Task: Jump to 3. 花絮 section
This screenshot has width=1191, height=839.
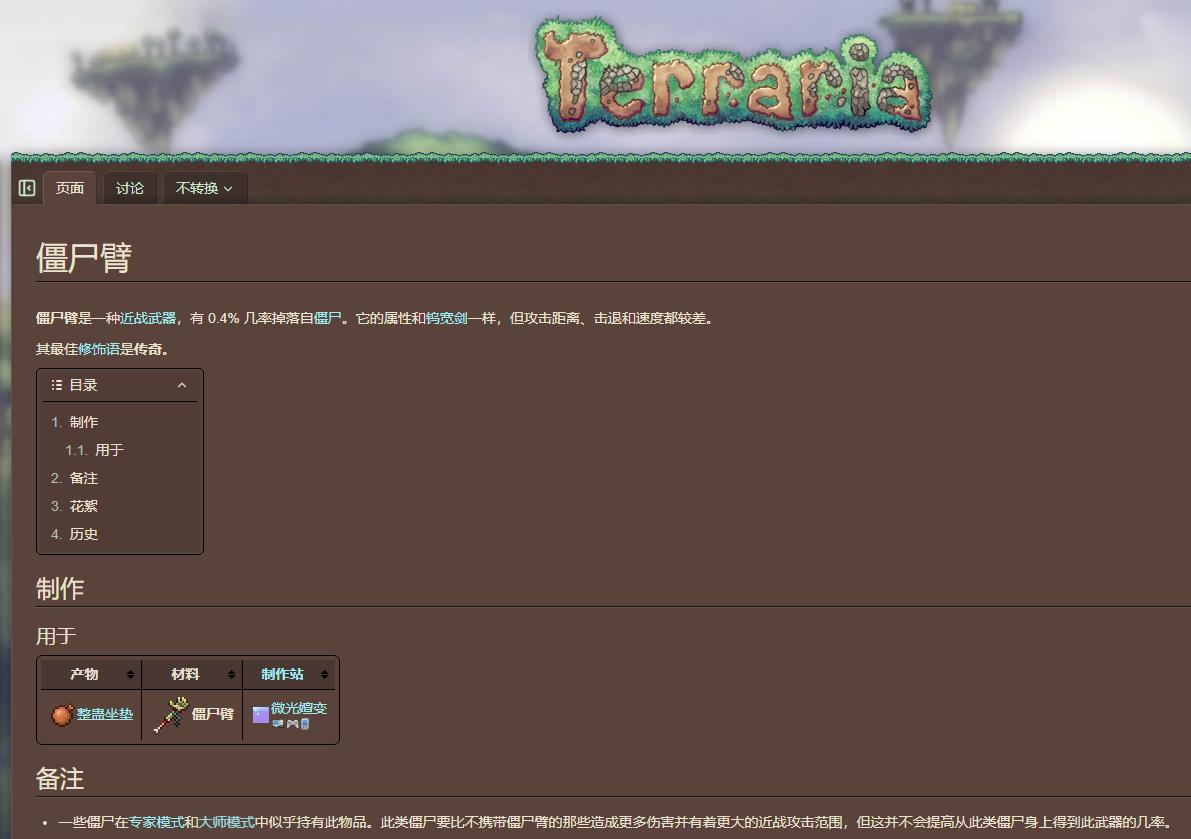Action: click(74, 506)
